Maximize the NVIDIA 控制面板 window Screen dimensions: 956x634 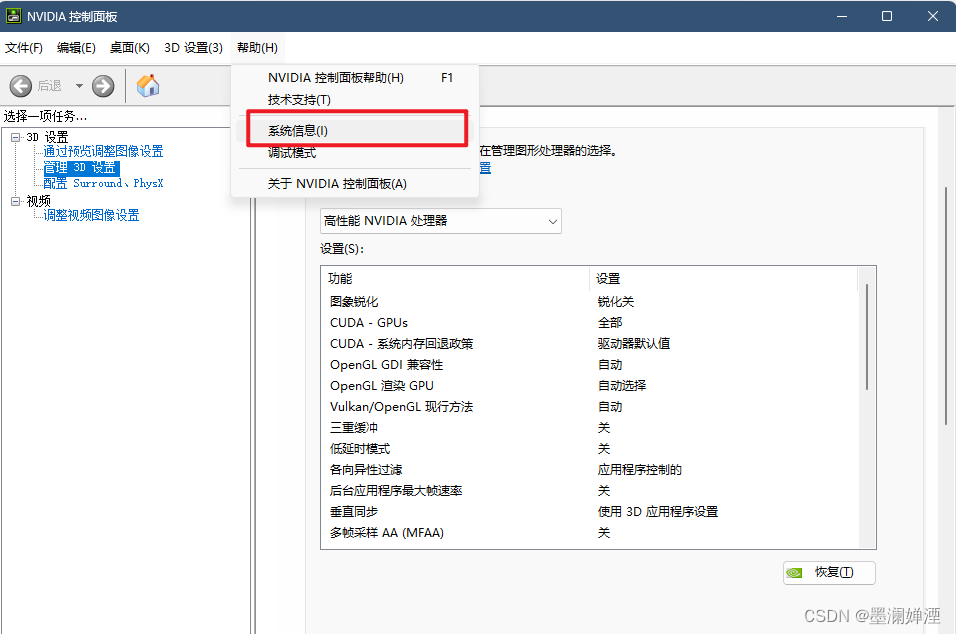point(887,16)
